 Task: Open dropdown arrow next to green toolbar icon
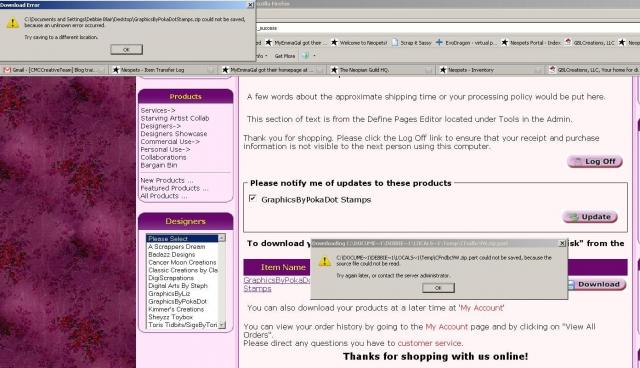(314, 55)
